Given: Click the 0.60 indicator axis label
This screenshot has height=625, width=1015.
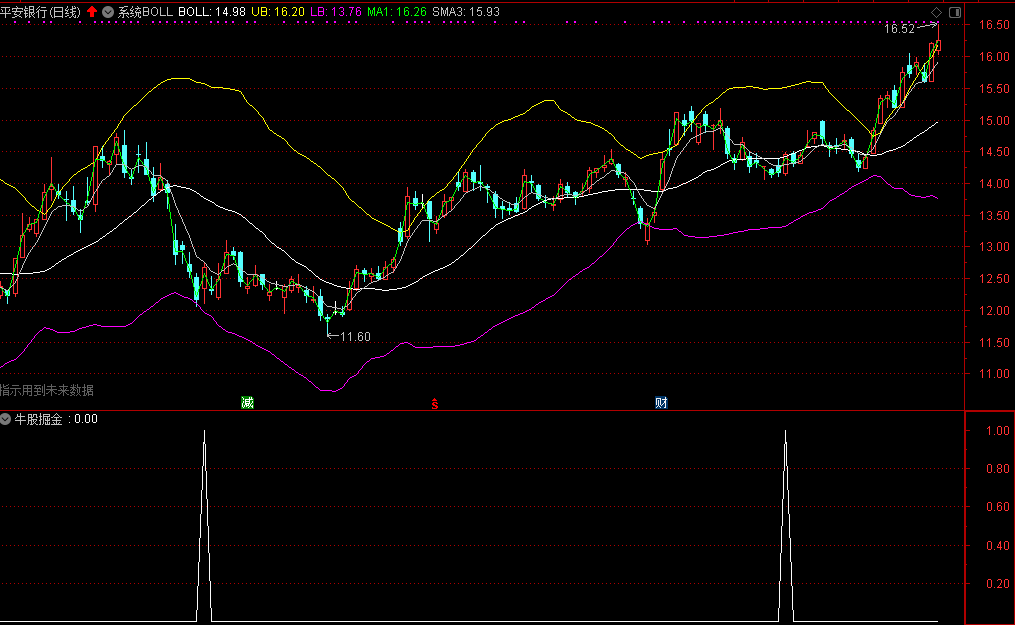Looking at the screenshot, I should pyautogui.click(x=998, y=507).
